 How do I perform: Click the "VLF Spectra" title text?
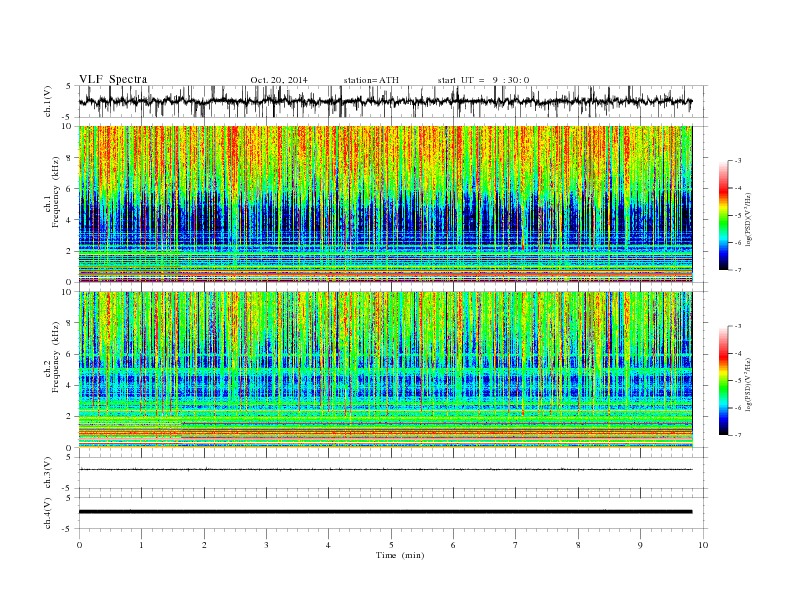(x=113, y=79)
